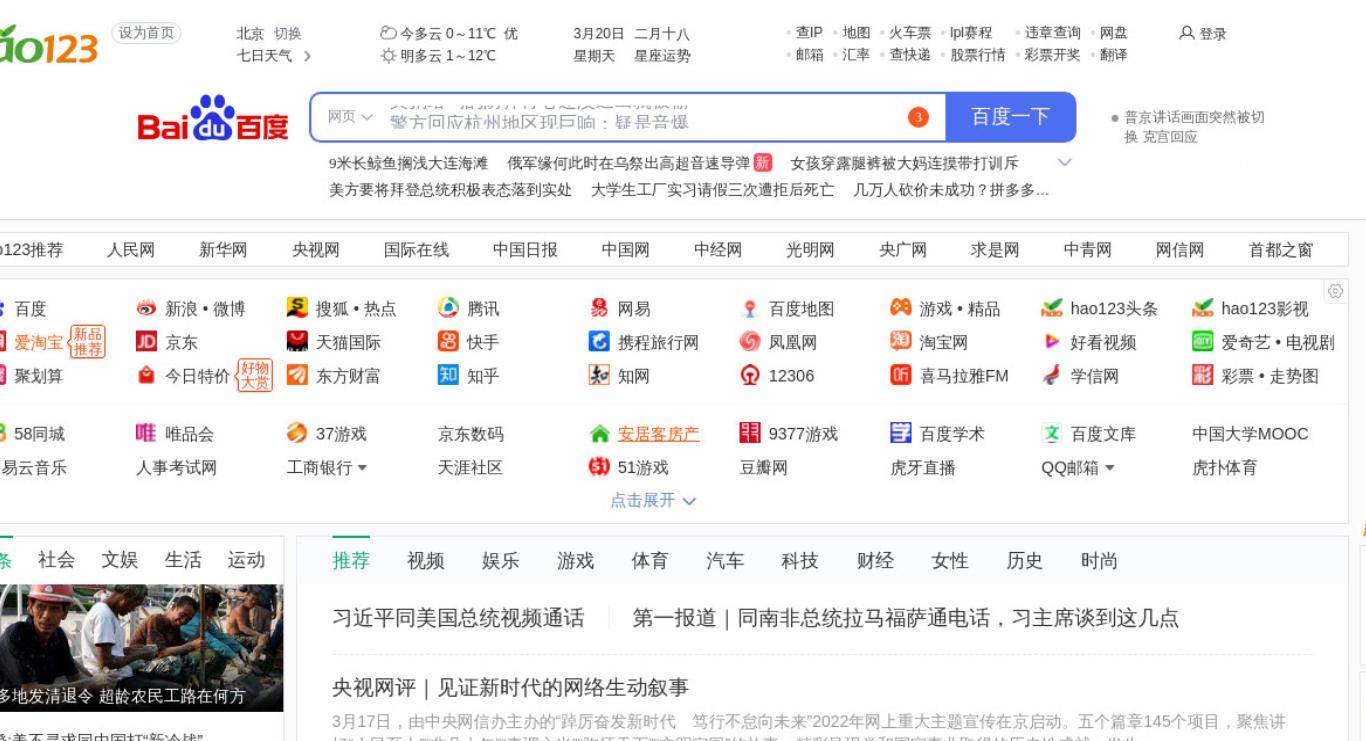Image resolution: width=1366 pixels, height=741 pixels.
Task: Click the 37游戏 icon
Action: pyautogui.click(x=297, y=433)
